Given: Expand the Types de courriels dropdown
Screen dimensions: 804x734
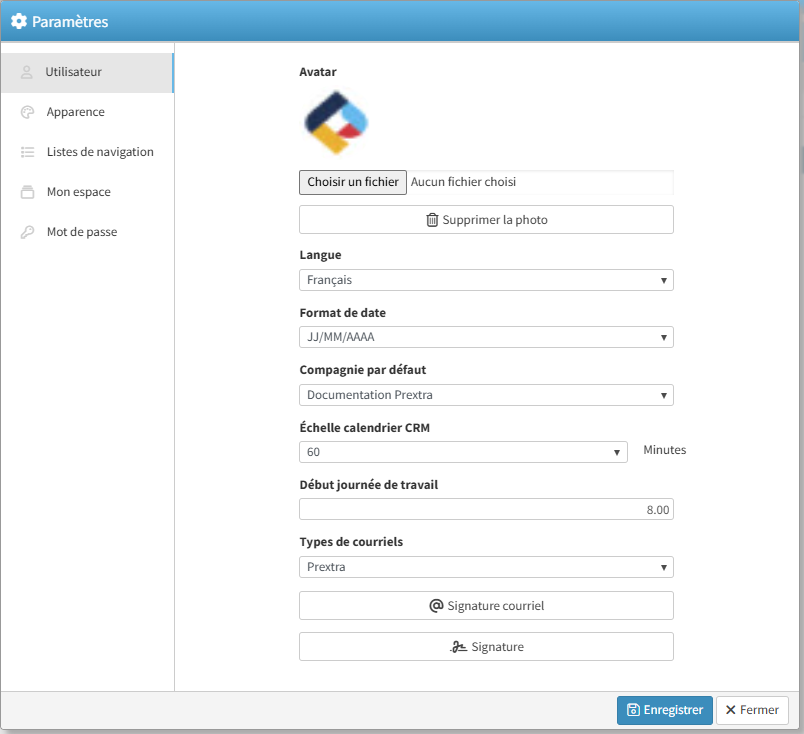Looking at the screenshot, I should [486, 567].
